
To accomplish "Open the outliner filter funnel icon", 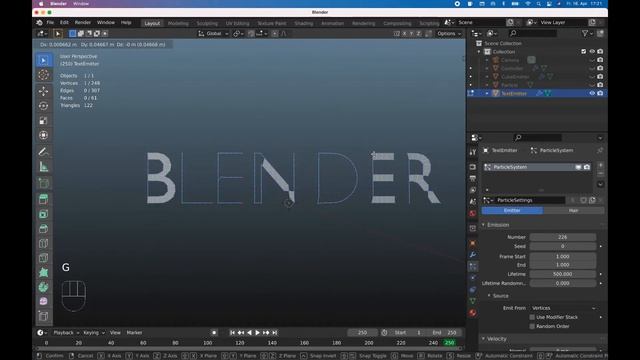I will click(x=585, y=33).
